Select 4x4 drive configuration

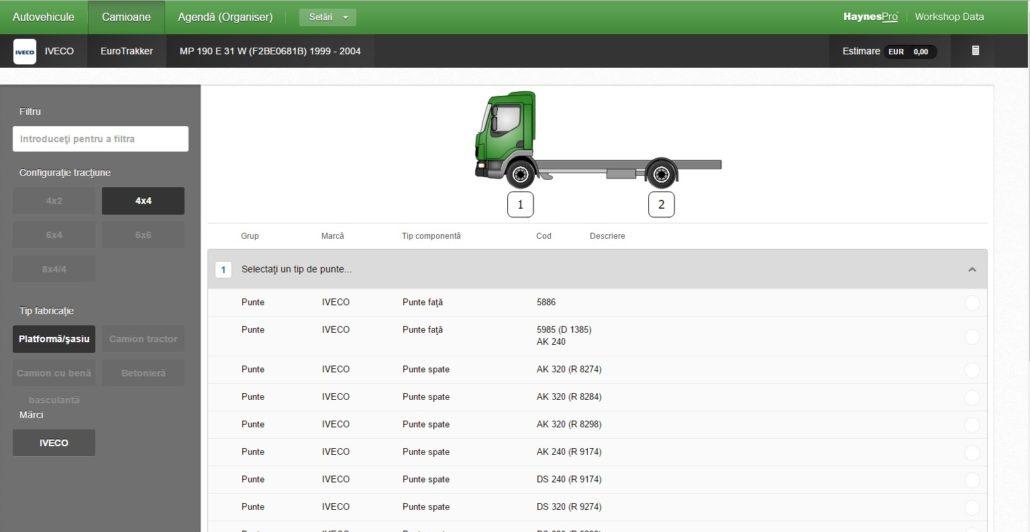coord(143,201)
